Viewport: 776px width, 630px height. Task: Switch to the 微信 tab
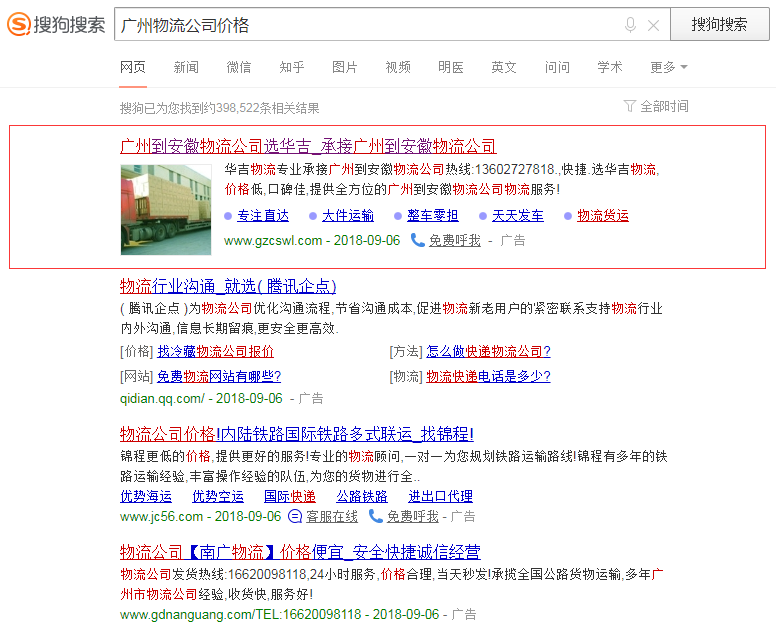[x=239, y=67]
